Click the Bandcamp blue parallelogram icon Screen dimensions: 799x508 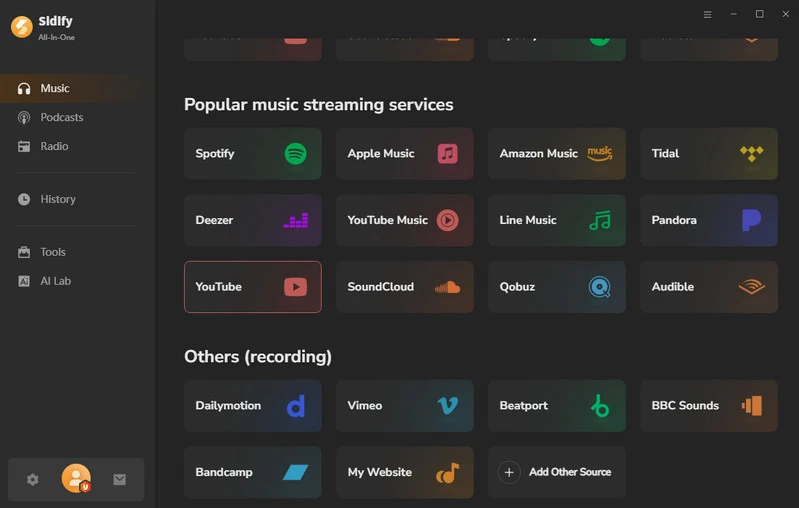tap(296, 472)
